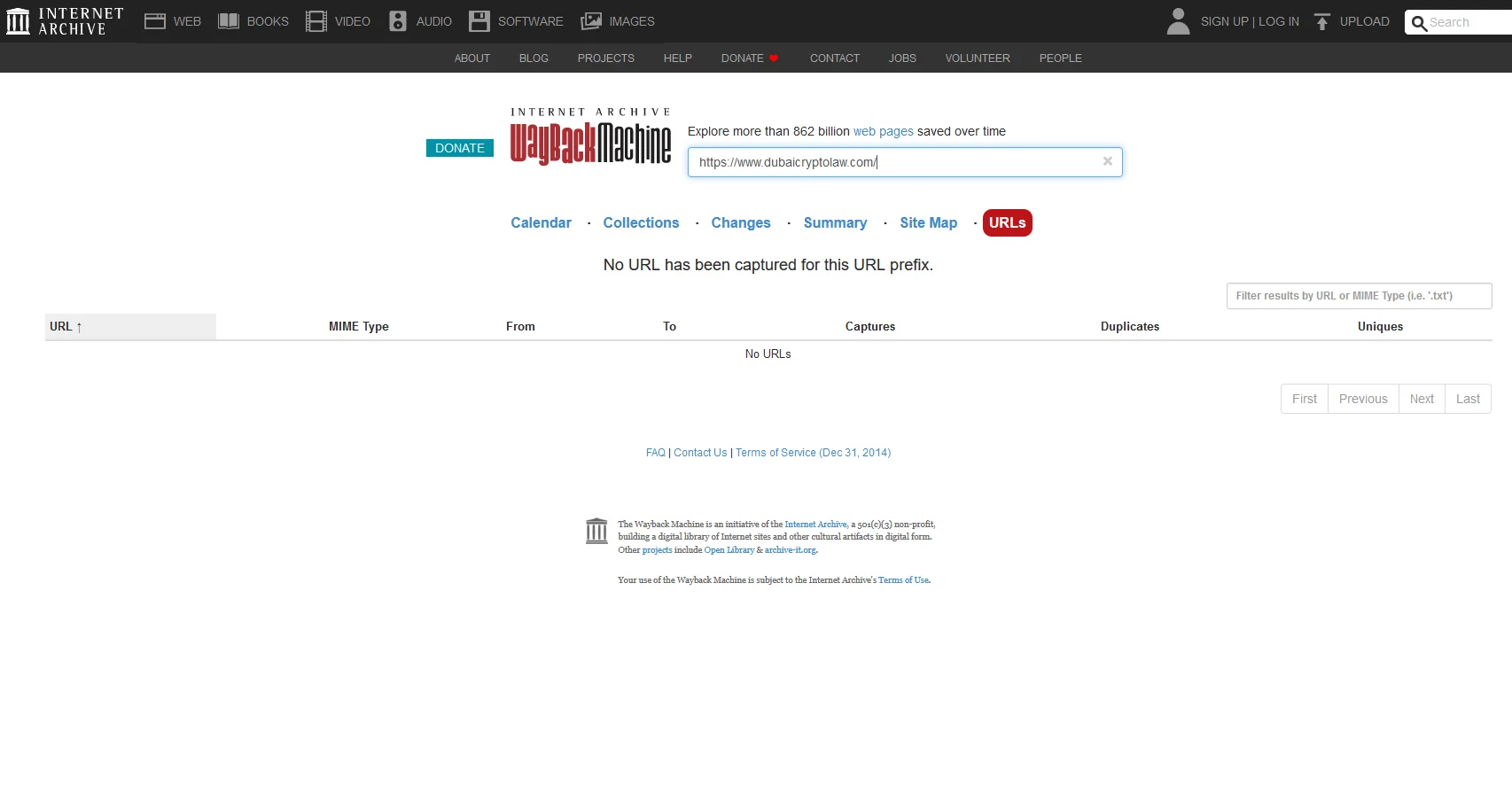Image resolution: width=1512 pixels, height=801 pixels.
Task: Open the PROJECTS menu item
Action: [606, 58]
